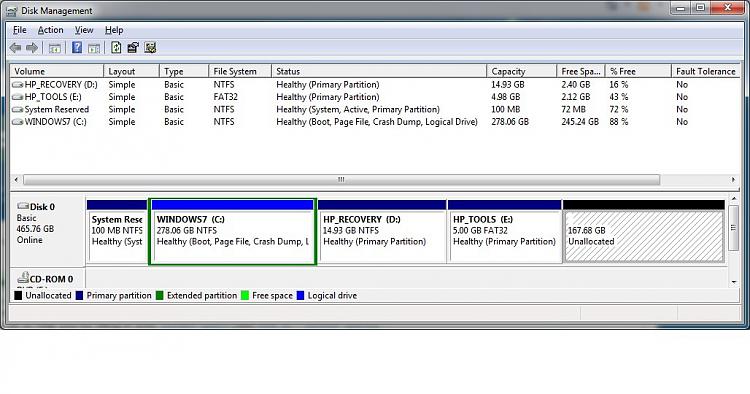Click the 245.24 GB free space cell
The width and height of the screenshot is (750, 394).
(x=580, y=122)
